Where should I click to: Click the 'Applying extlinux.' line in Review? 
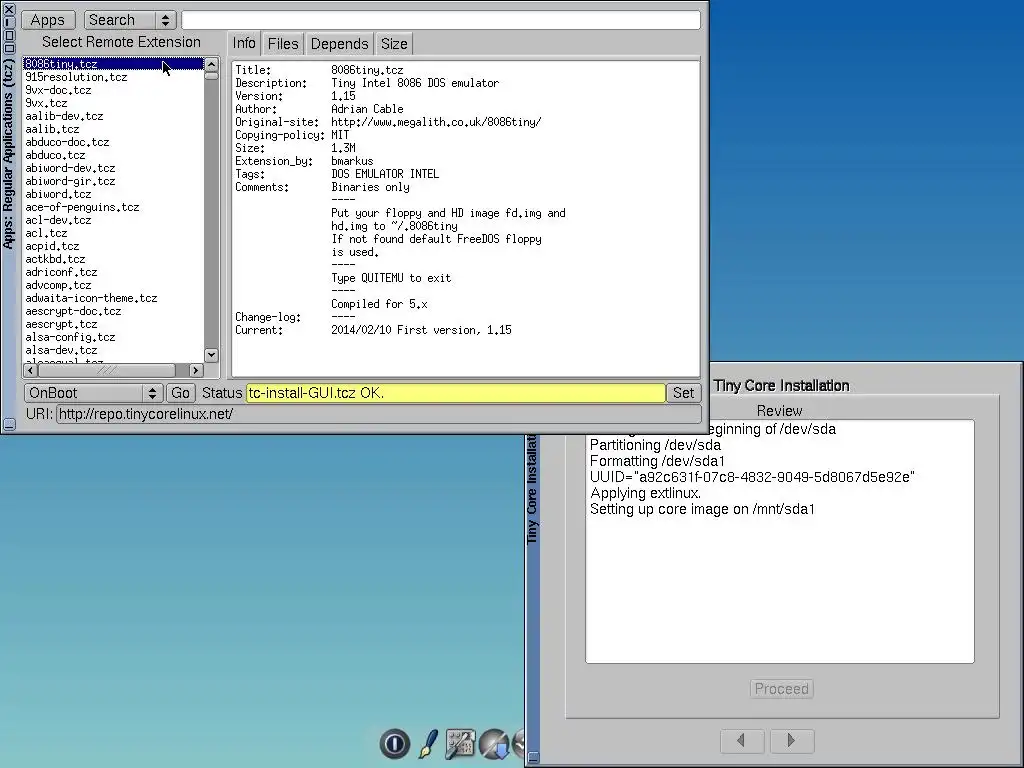pos(645,493)
